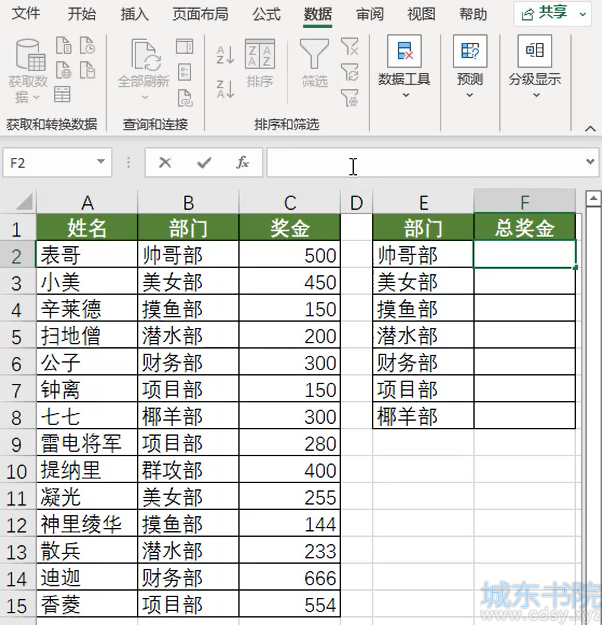Screen dimensions: 602x625
Task: Open the Outline (分级显示) icon
Action: 535,51
